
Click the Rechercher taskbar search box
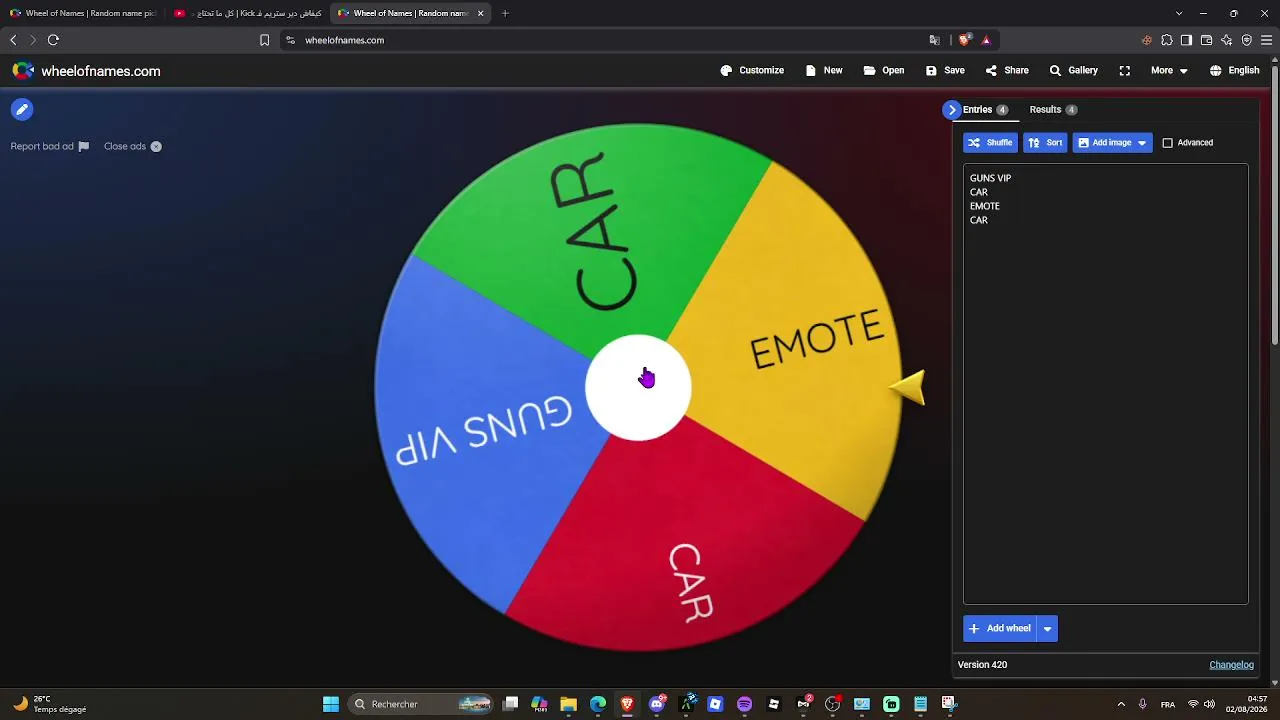(x=422, y=704)
